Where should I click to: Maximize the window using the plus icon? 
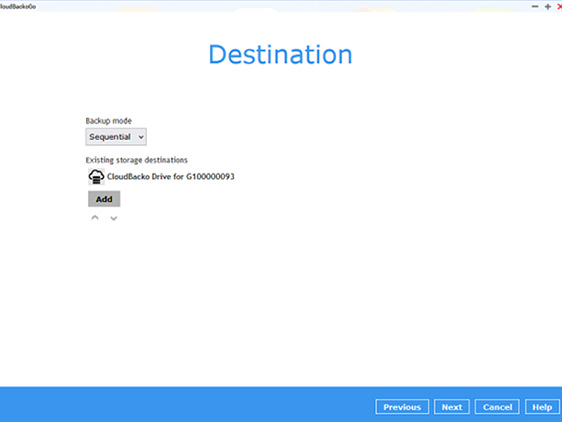tap(548, 6)
